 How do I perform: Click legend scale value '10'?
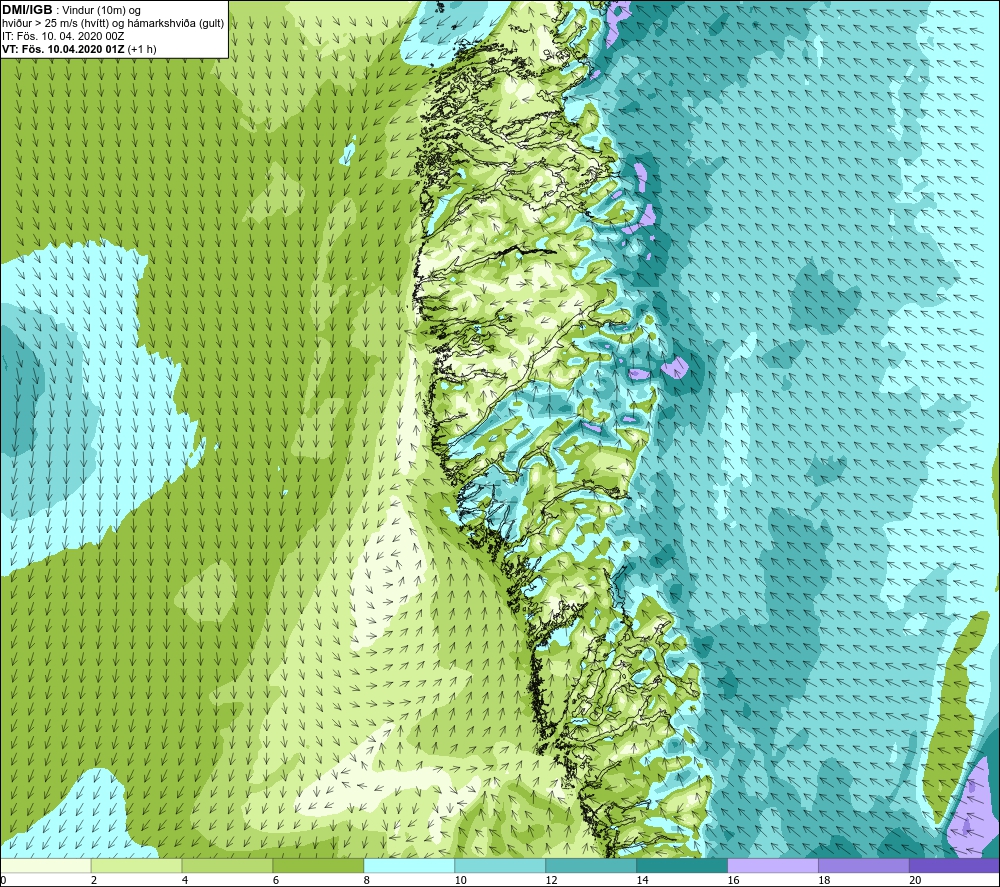[x=460, y=880]
